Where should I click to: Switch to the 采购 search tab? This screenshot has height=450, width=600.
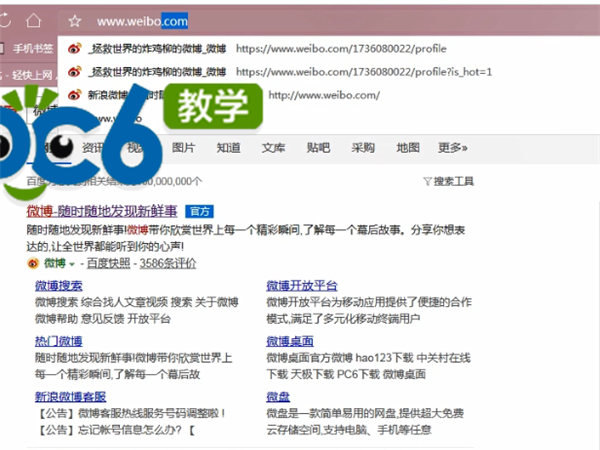(363, 148)
